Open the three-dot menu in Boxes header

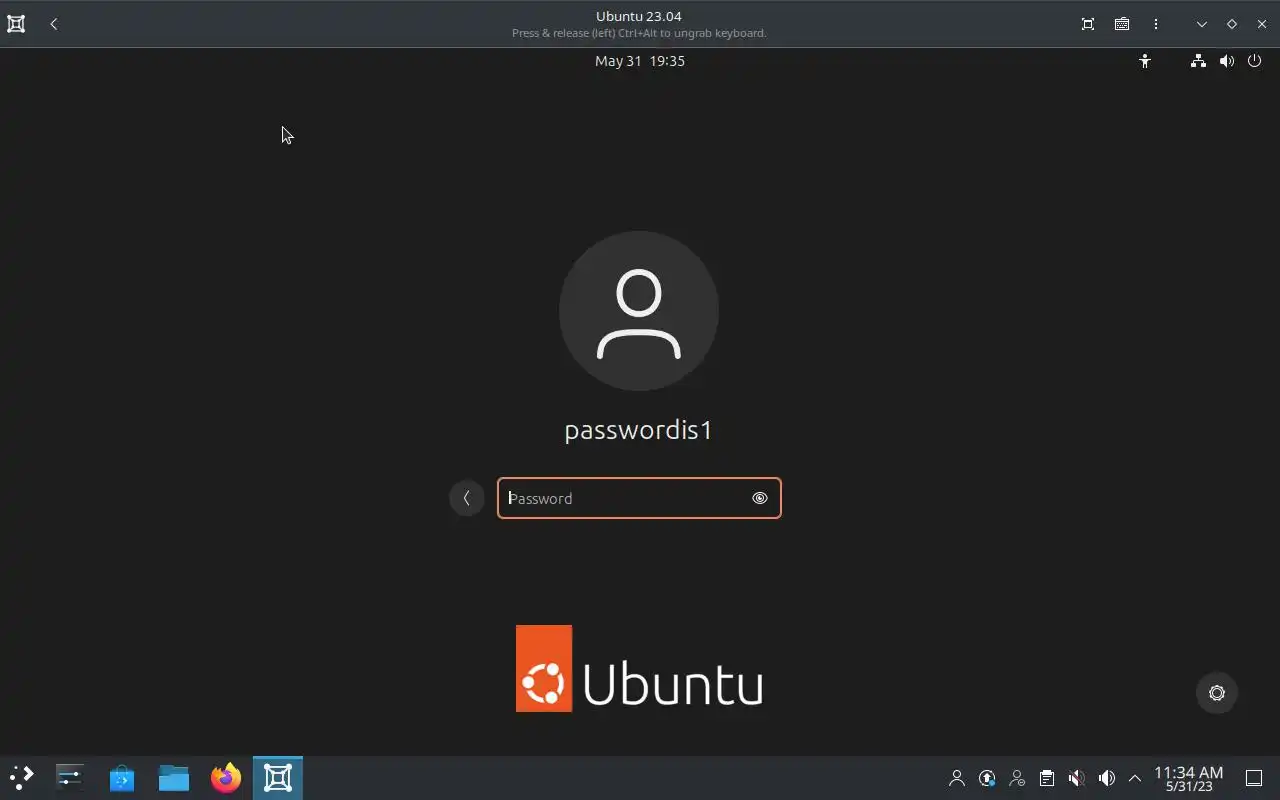click(1156, 24)
